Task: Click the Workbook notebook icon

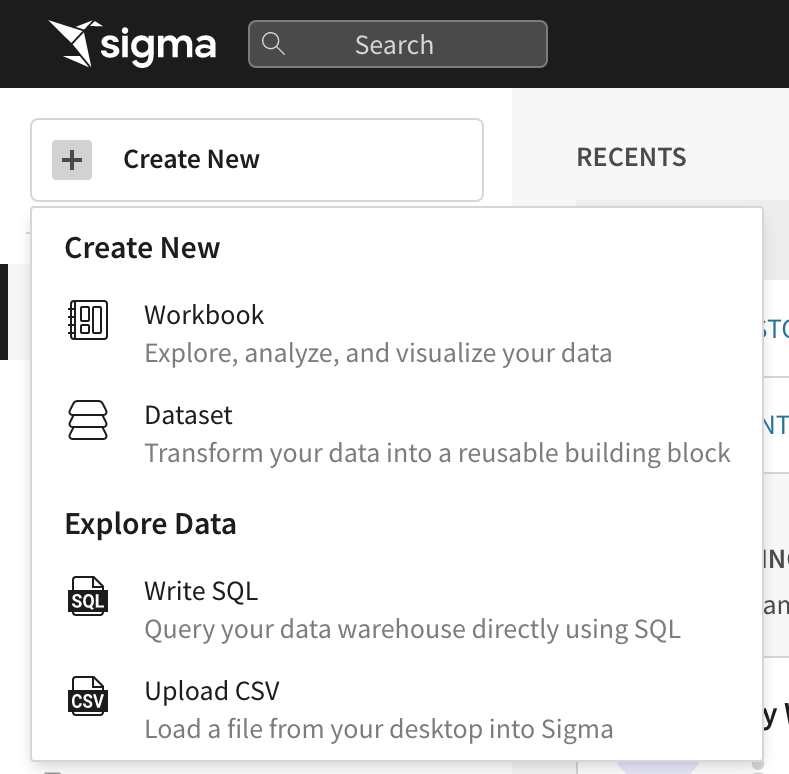Action: click(x=88, y=320)
